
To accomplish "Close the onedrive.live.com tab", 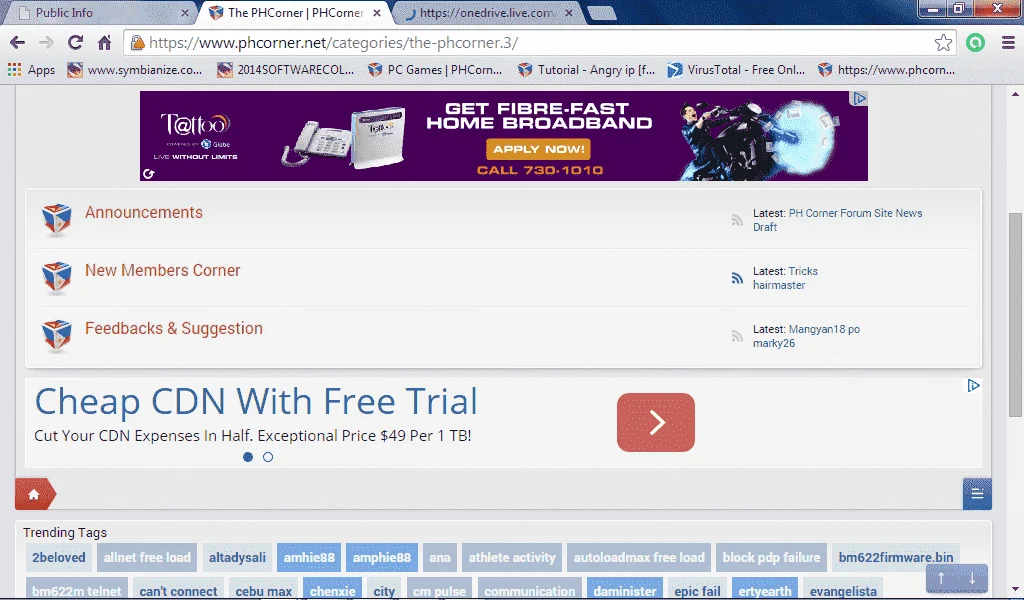I will tap(569, 13).
